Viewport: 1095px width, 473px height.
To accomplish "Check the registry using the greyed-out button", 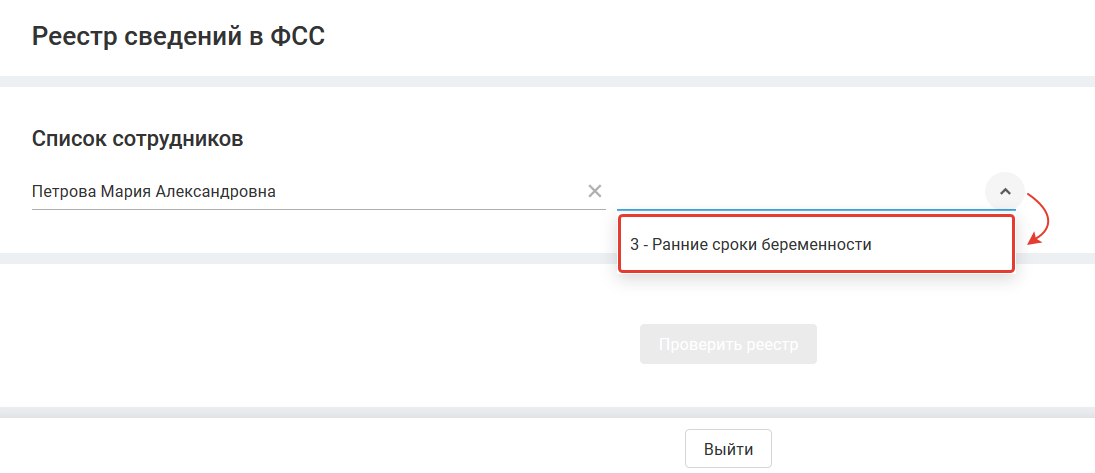I will [728, 344].
